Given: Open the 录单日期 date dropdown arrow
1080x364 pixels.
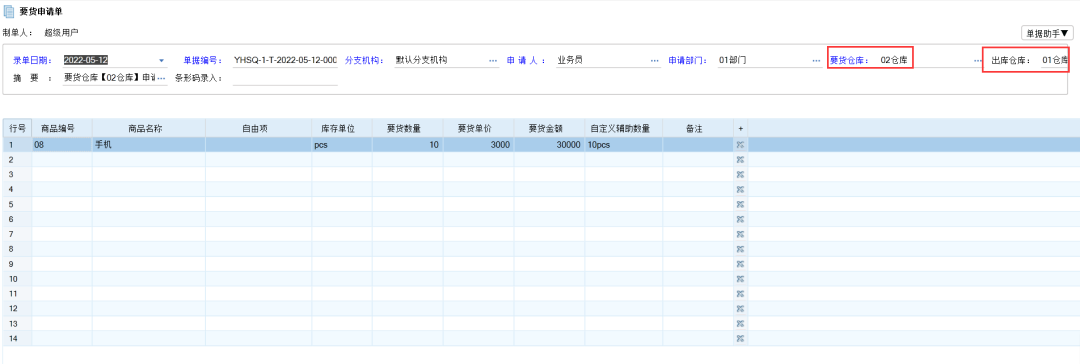Looking at the screenshot, I should coord(162,61).
